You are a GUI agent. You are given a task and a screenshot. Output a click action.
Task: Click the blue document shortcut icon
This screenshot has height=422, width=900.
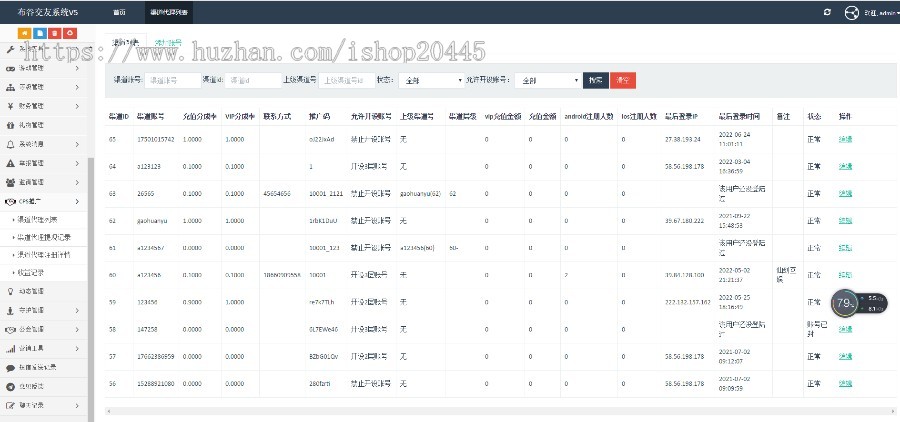click(40, 33)
